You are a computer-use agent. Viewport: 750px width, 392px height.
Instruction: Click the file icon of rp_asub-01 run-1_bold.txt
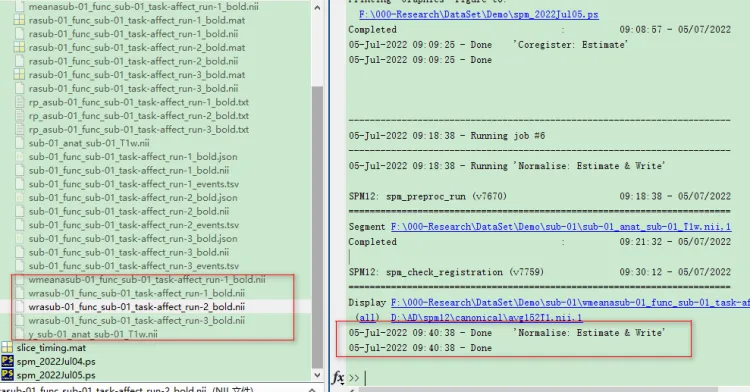tap(19, 102)
